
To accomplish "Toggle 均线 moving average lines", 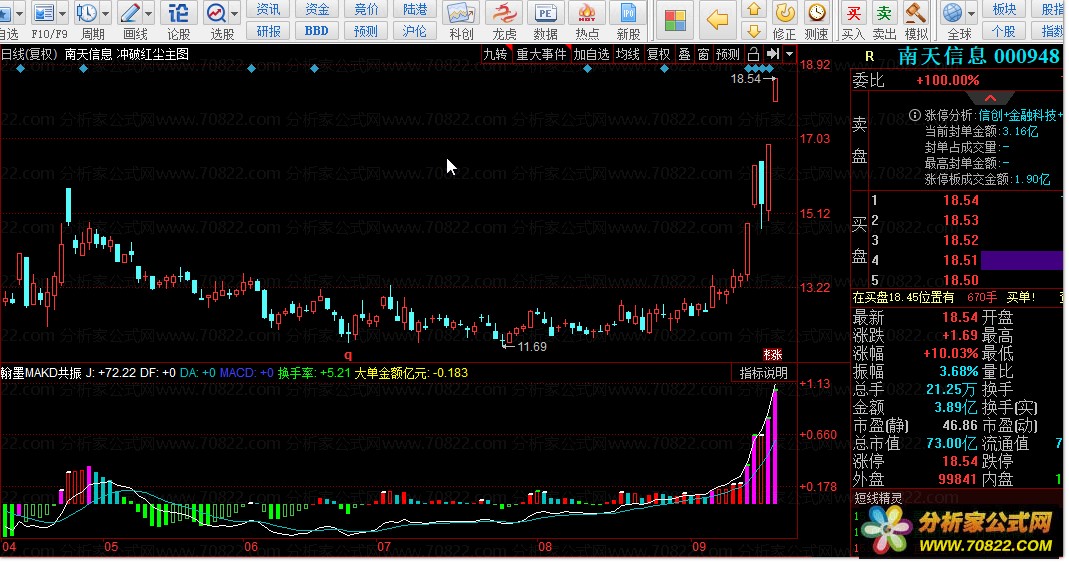I will [x=627, y=54].
